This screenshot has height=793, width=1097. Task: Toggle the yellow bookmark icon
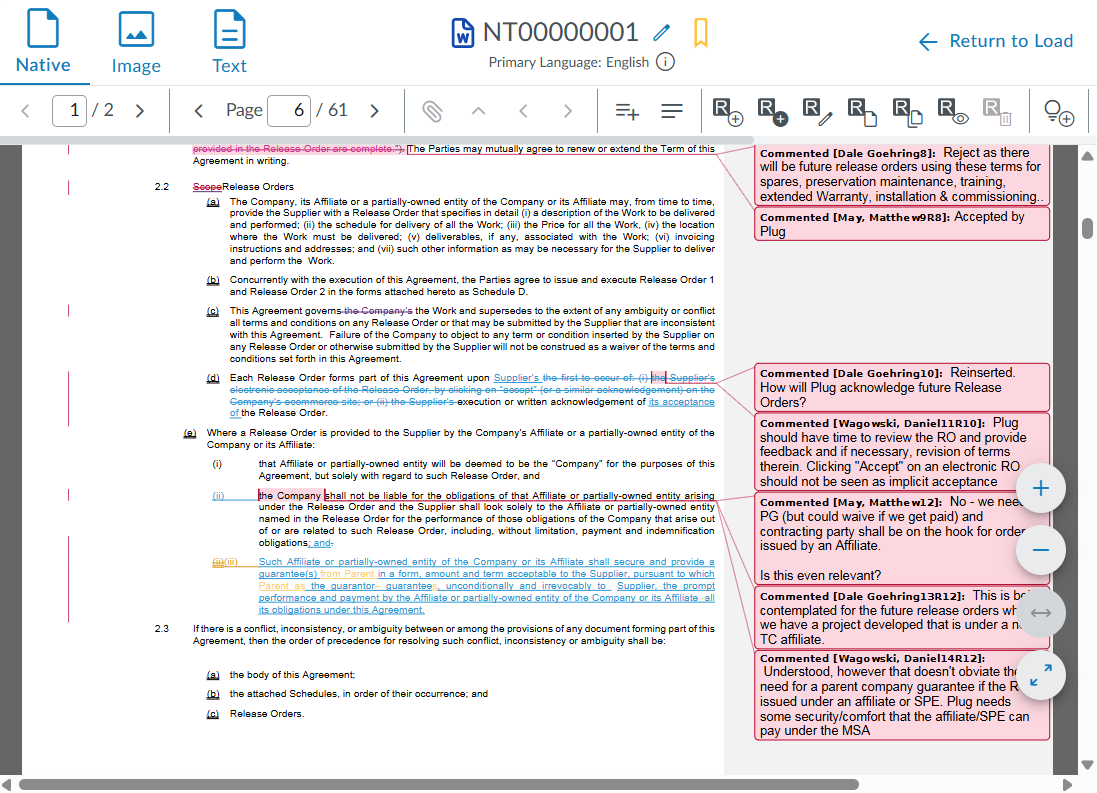(701, 33)
